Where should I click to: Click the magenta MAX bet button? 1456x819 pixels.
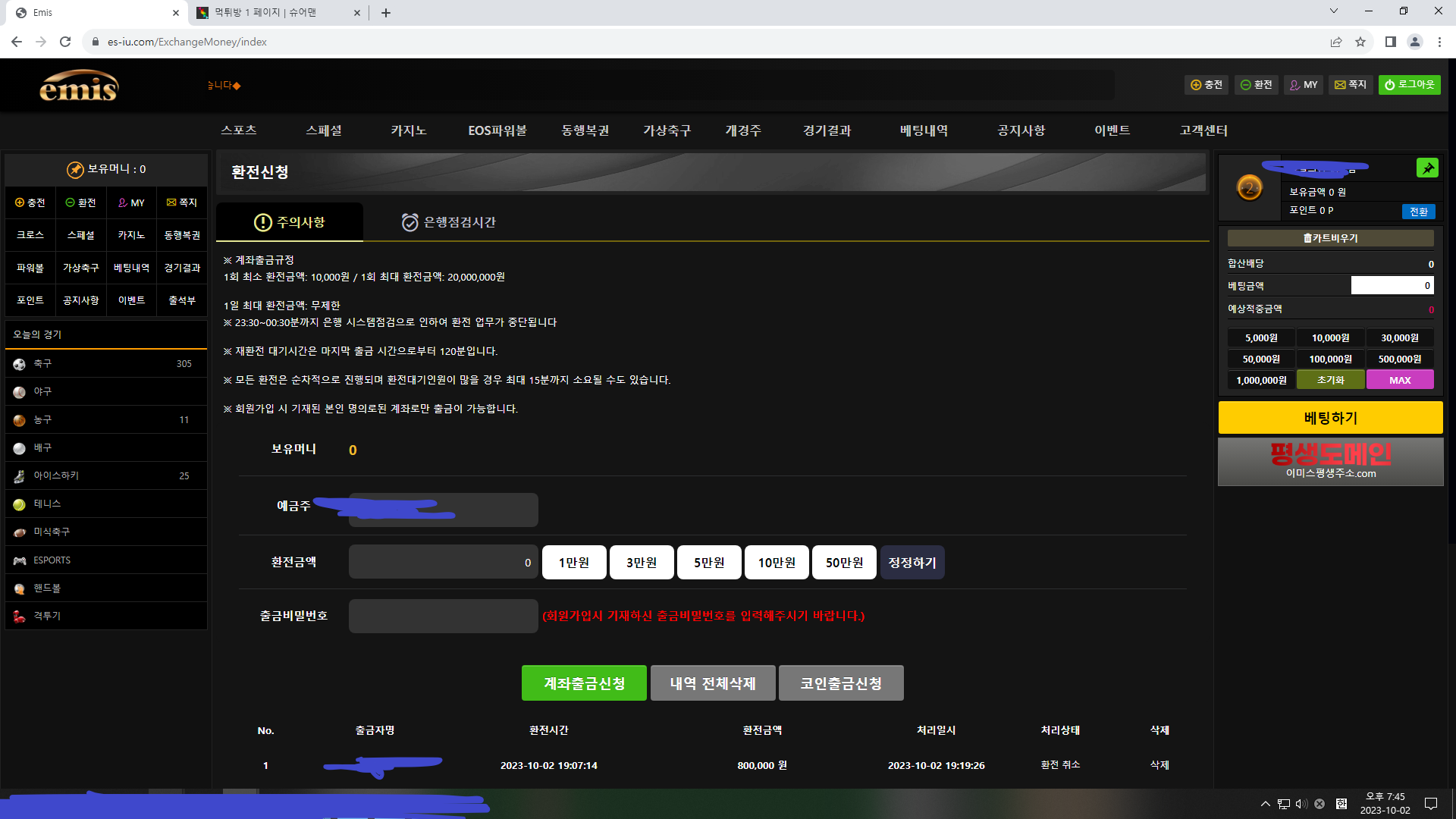(1400, 381)
